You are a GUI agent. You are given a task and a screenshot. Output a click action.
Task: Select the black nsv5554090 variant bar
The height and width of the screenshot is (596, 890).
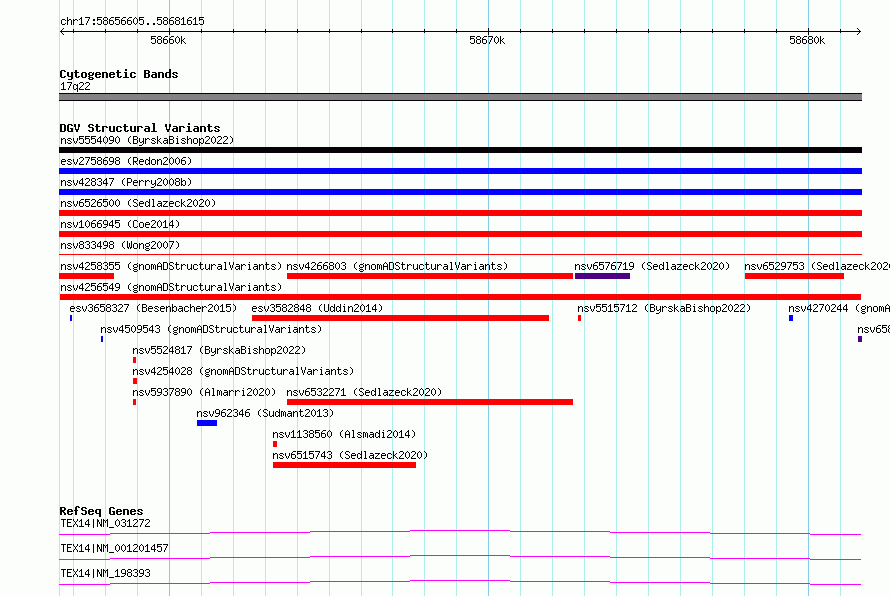(x=460, y=150)
